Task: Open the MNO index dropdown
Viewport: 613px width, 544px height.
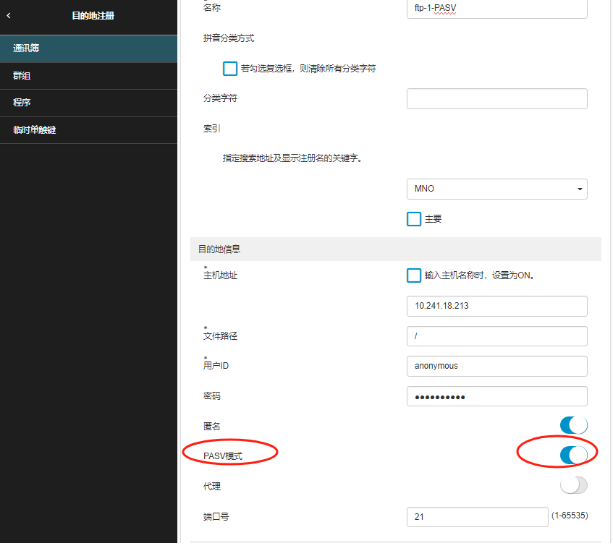Action: [x=496, y=189]
